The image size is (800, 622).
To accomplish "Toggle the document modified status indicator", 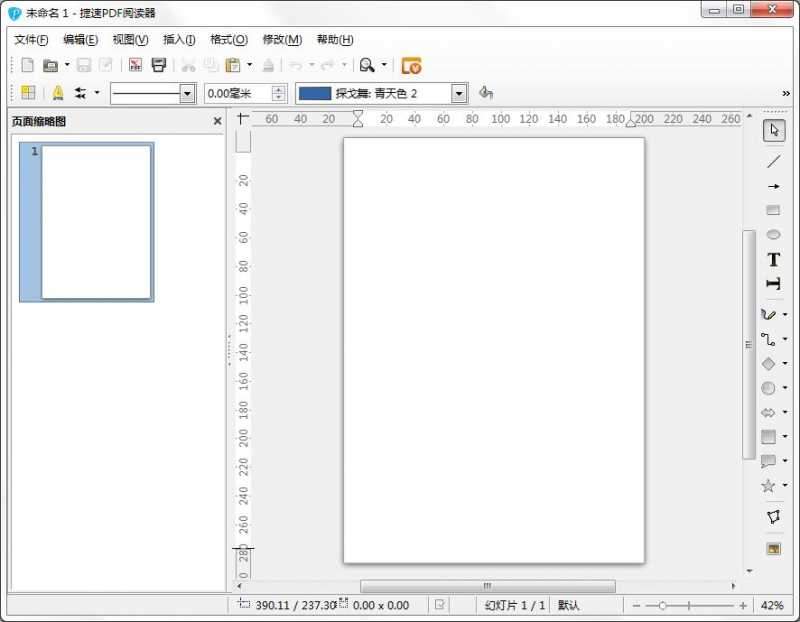I will (x=439, y=605).
